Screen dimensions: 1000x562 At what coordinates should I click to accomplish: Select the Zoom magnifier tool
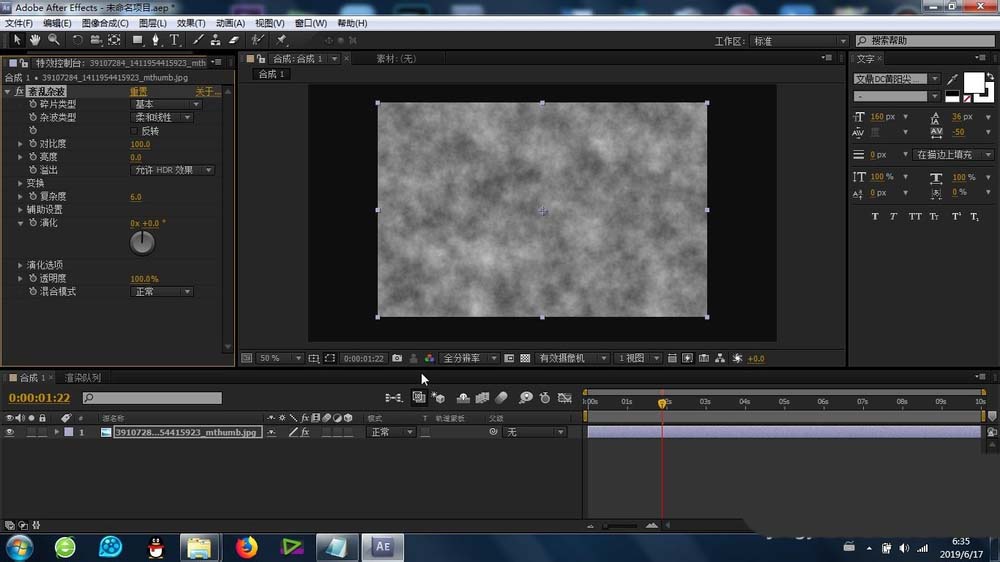click(53, 40)
